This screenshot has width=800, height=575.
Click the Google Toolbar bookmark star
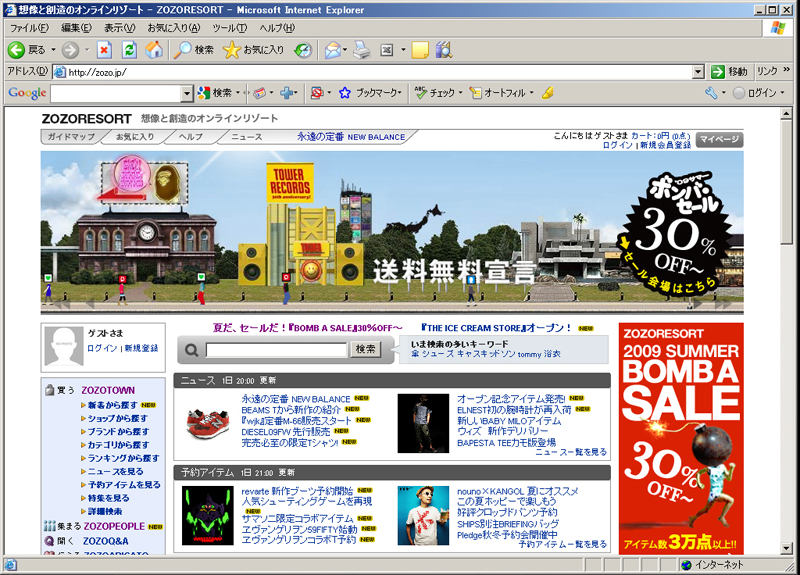click(x=345, y=93)
